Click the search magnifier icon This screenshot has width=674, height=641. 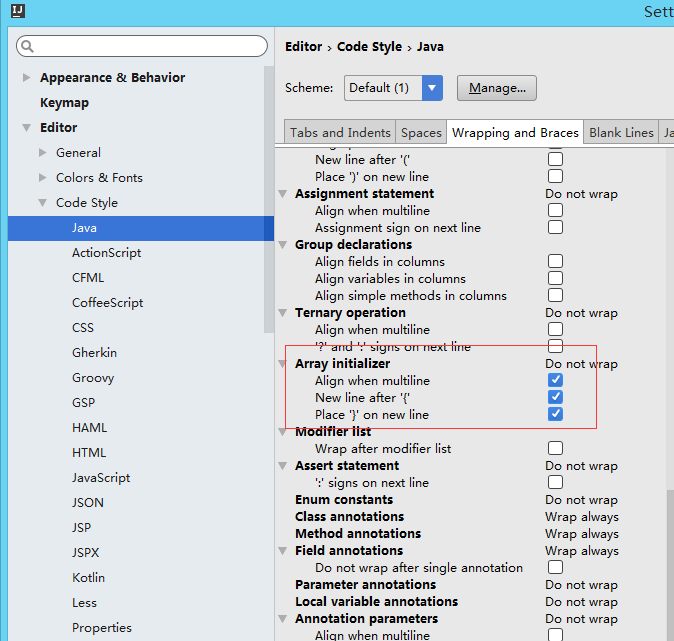[27, 46]
